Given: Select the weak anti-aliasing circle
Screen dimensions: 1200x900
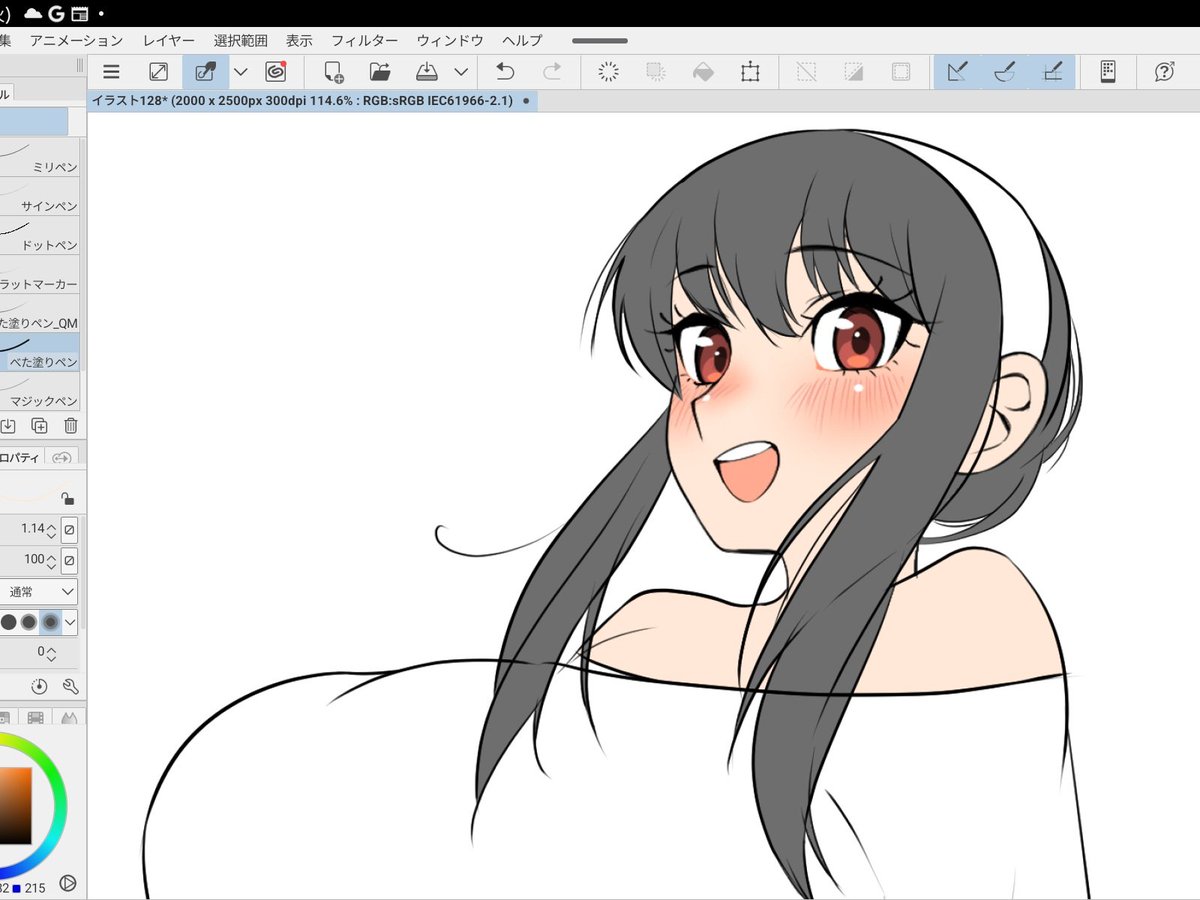Looking at the screenshot, I should click(9, 622).
